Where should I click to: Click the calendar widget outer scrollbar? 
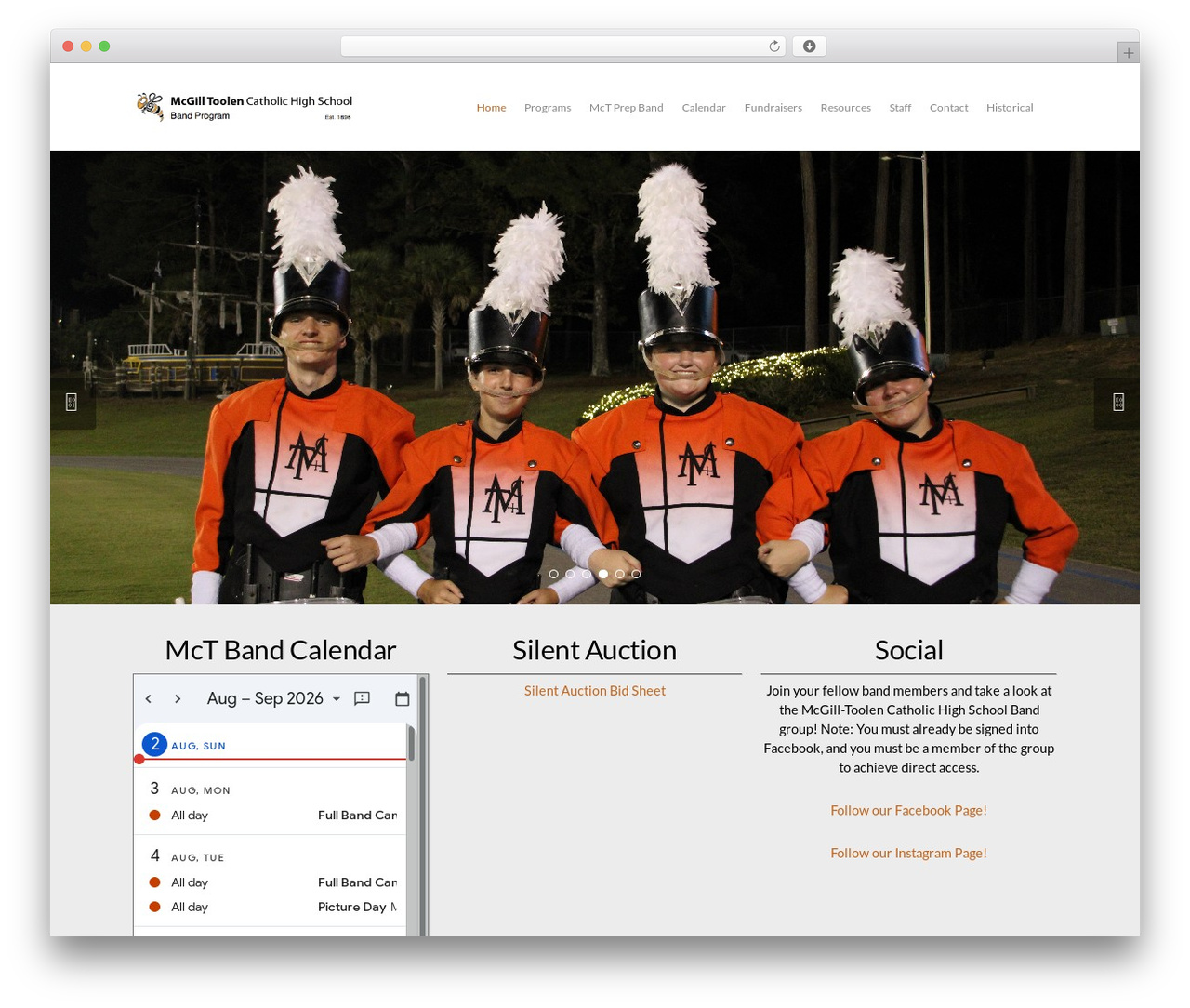423,805
